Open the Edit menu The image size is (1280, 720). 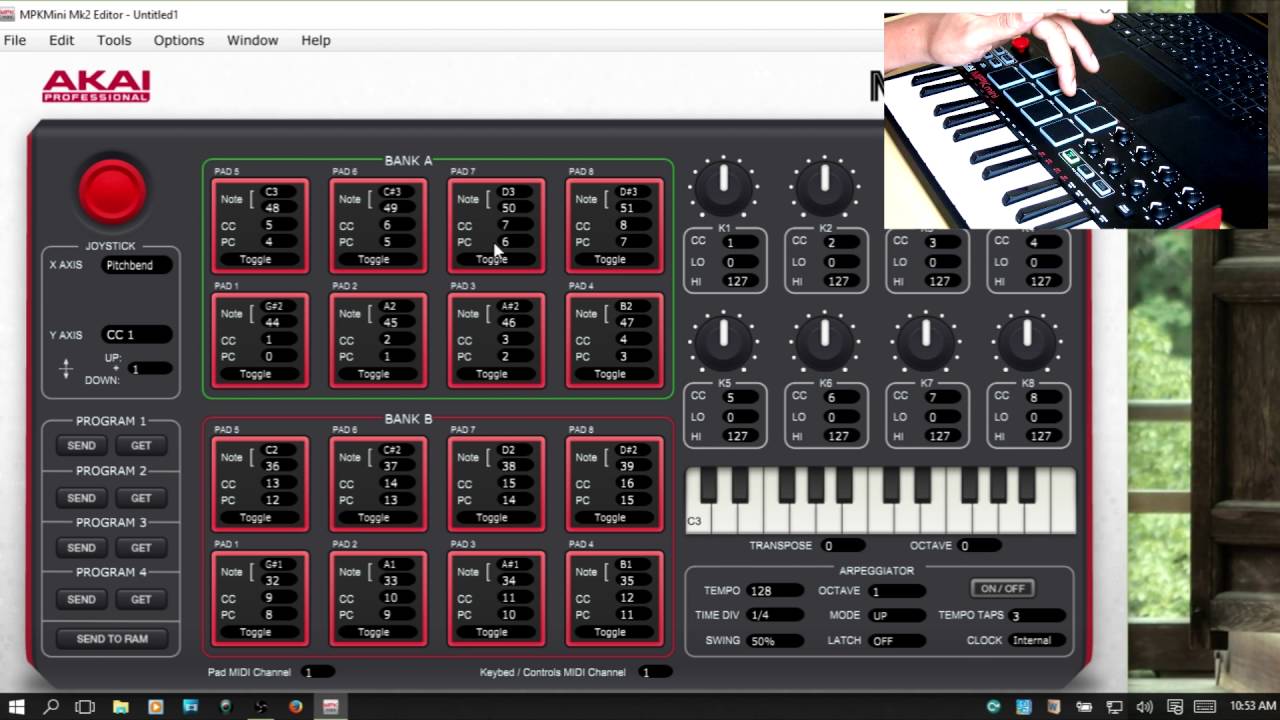(62, 40)
